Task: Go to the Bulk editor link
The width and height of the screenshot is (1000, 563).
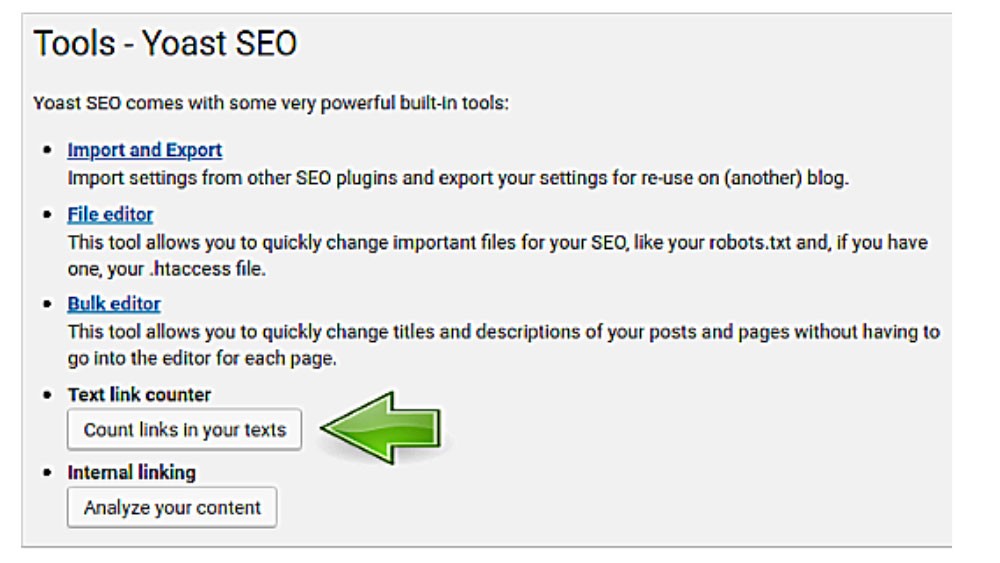Action: coord(113,303)
